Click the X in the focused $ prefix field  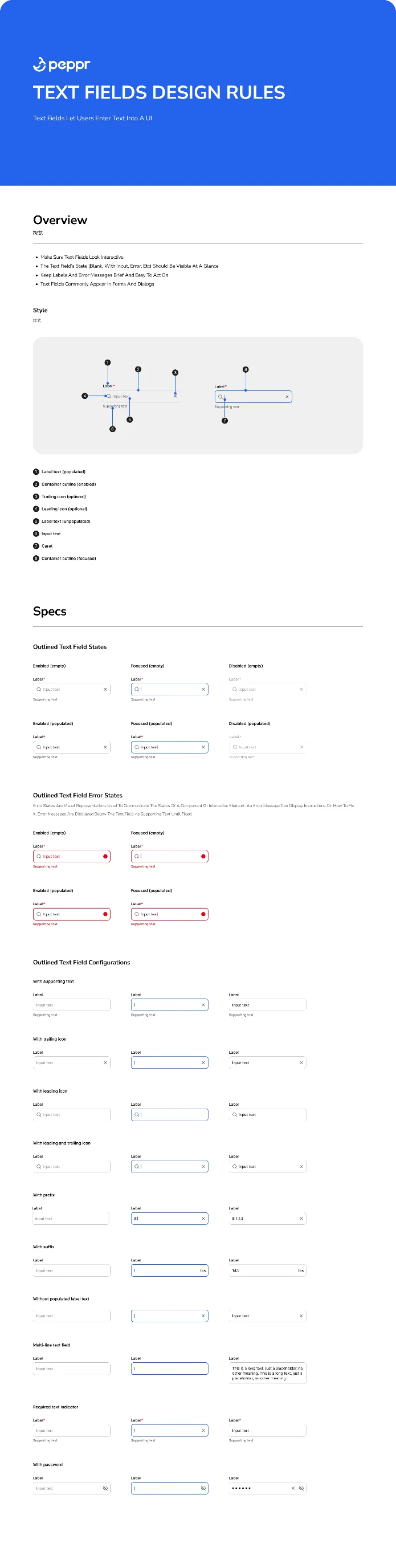tap(203, 1219)
